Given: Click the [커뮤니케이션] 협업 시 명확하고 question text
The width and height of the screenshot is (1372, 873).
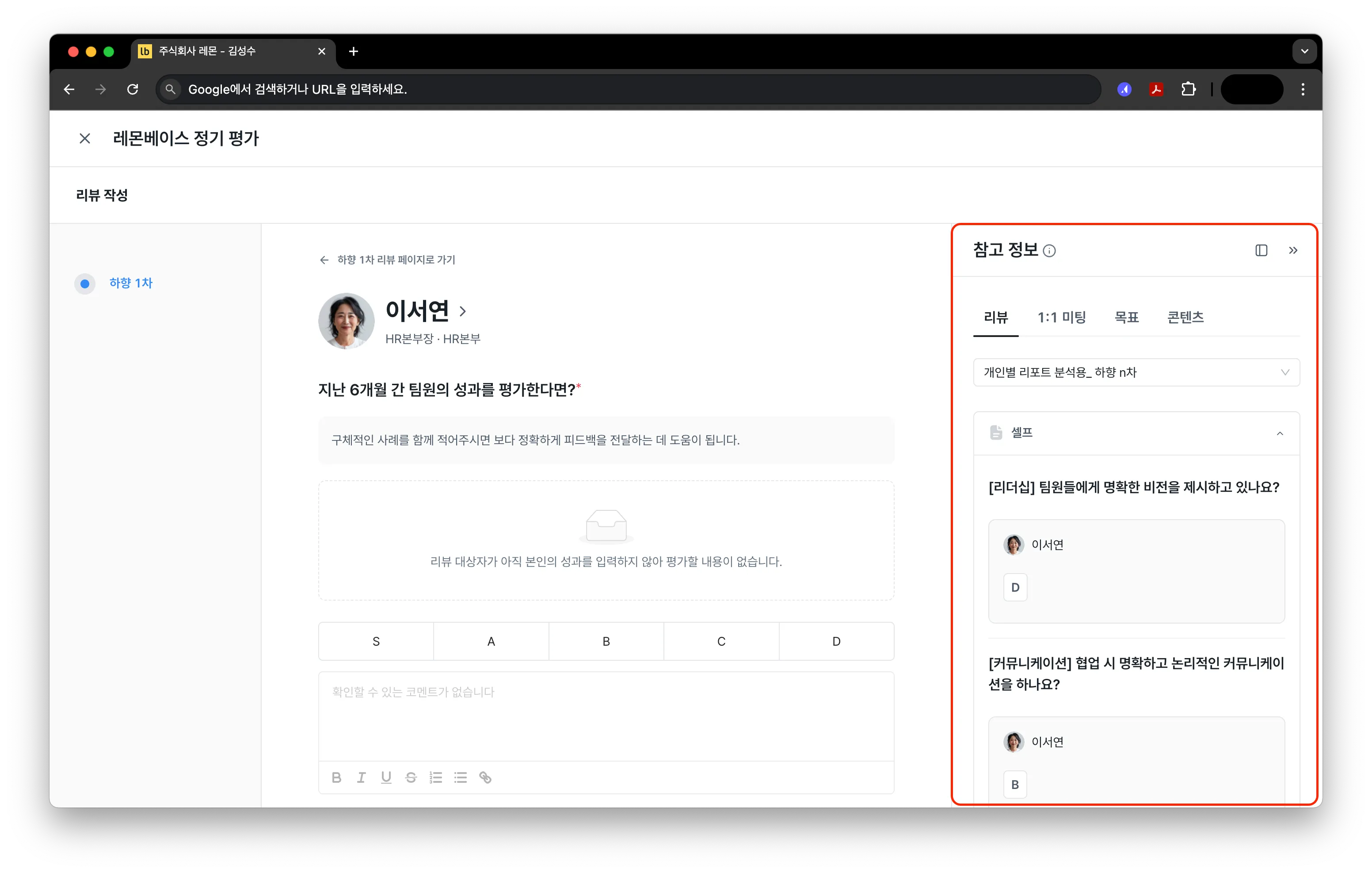Looking at the screenshot, I should pyautogui.click(x=1136, y=674).
